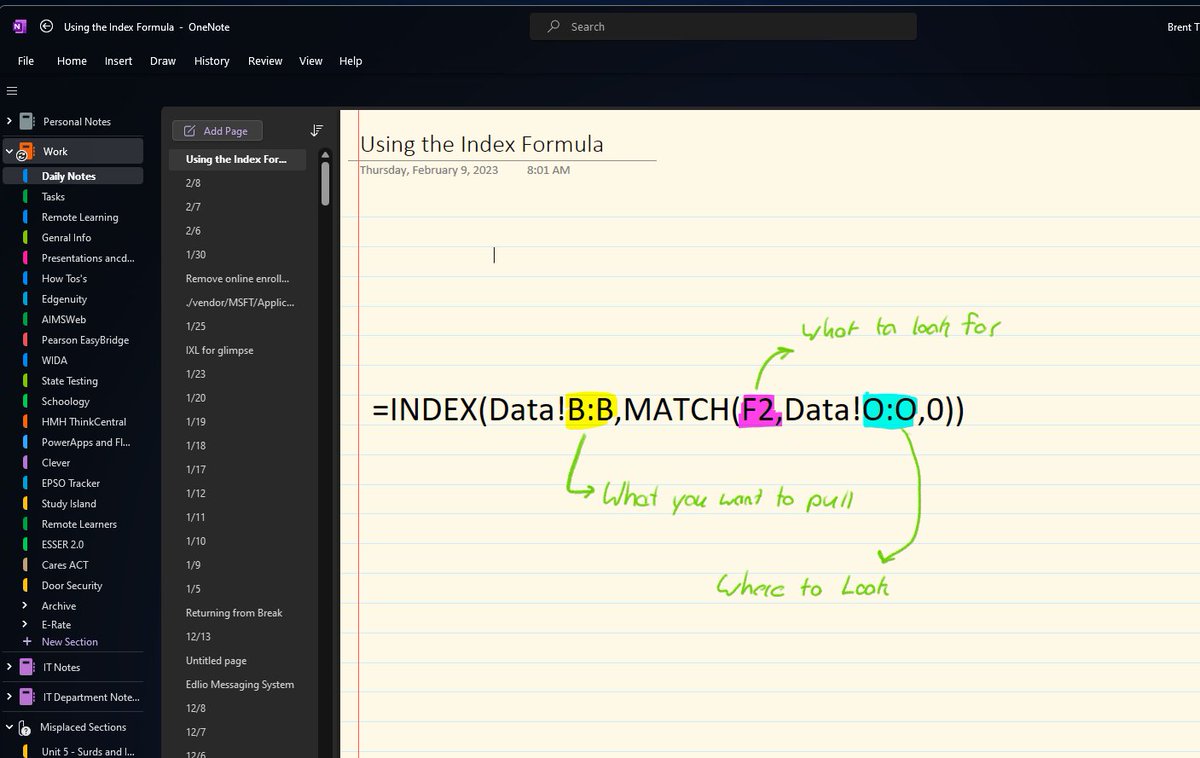Image resolution: width=1200 pixels, height=758 pixels.
Task: Click the plus icon beside New Section
Action: 27,642
